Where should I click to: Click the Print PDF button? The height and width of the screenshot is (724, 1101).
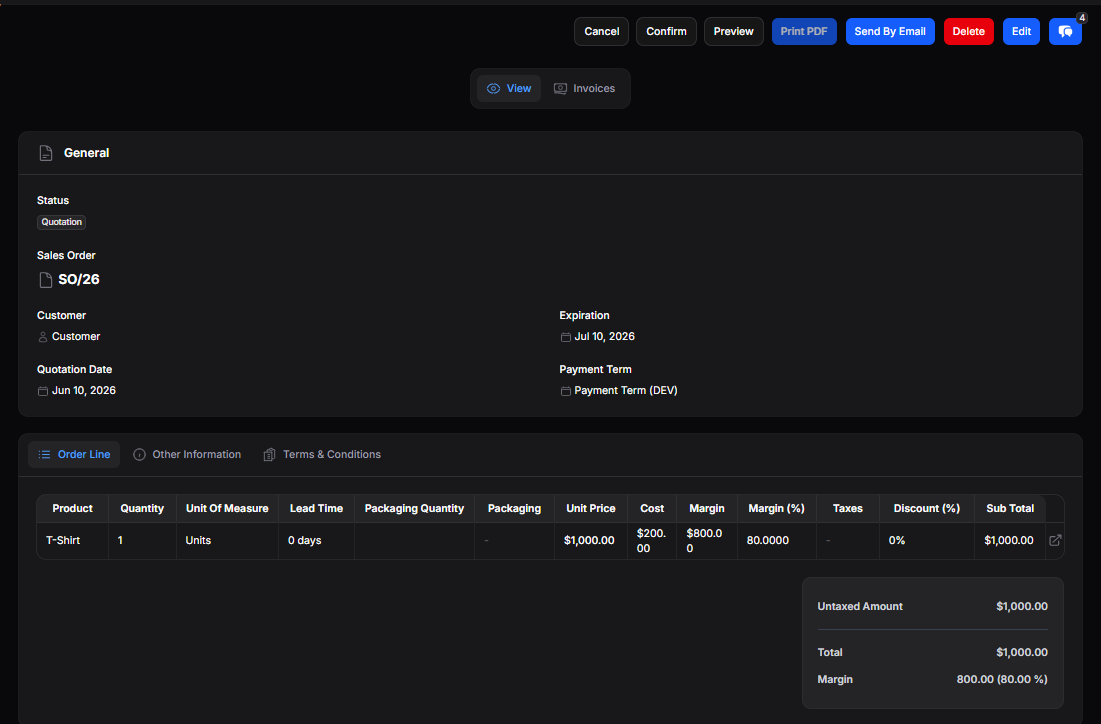pos(804,32)
